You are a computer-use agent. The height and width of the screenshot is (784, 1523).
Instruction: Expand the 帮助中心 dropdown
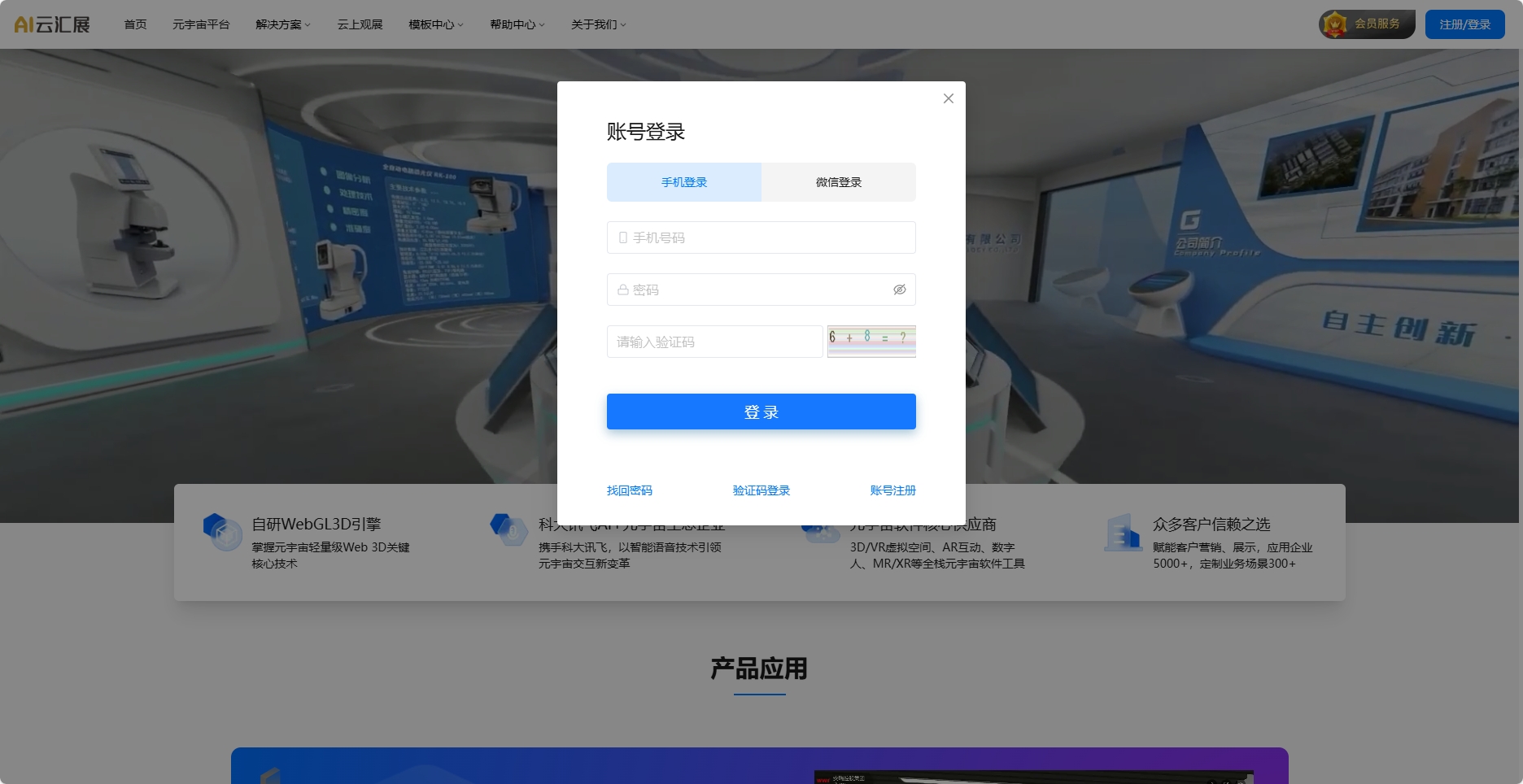(x=516, y=24)
